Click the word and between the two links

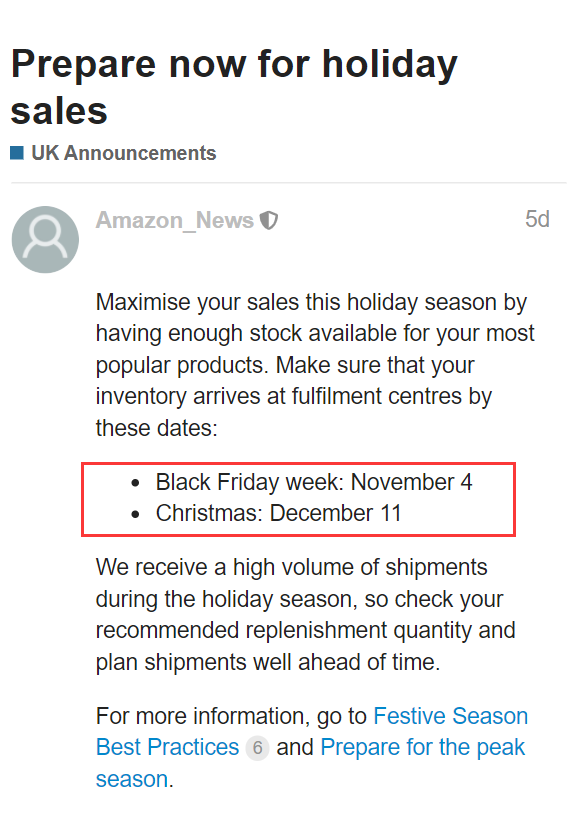click(295, 748)
